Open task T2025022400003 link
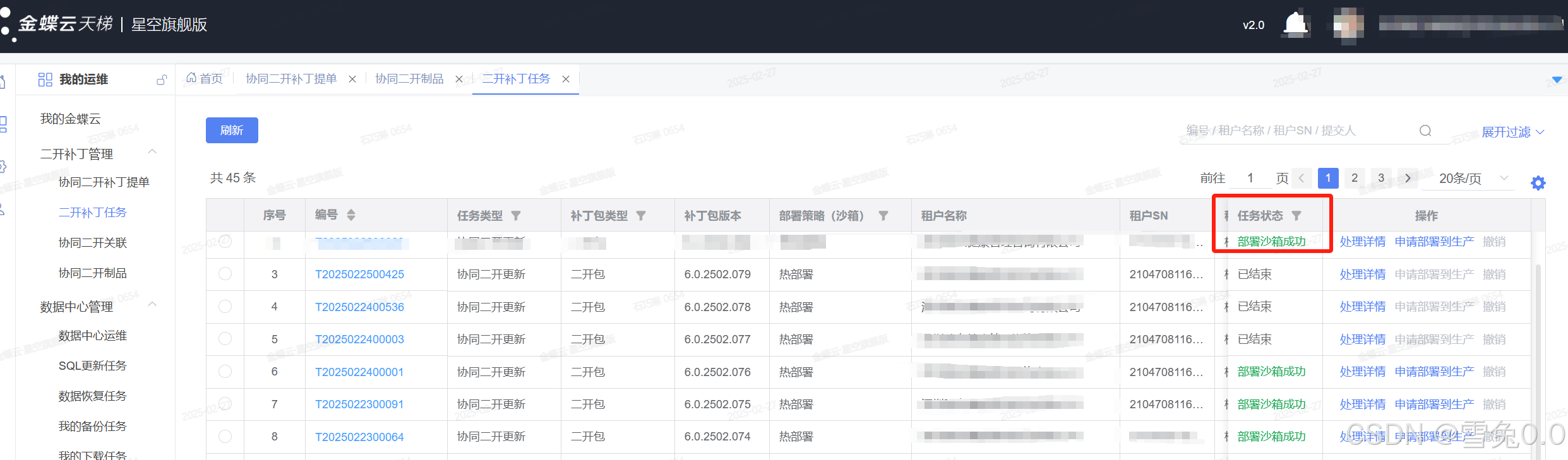Screen dimensions: 1568x460 pos(359,339)
